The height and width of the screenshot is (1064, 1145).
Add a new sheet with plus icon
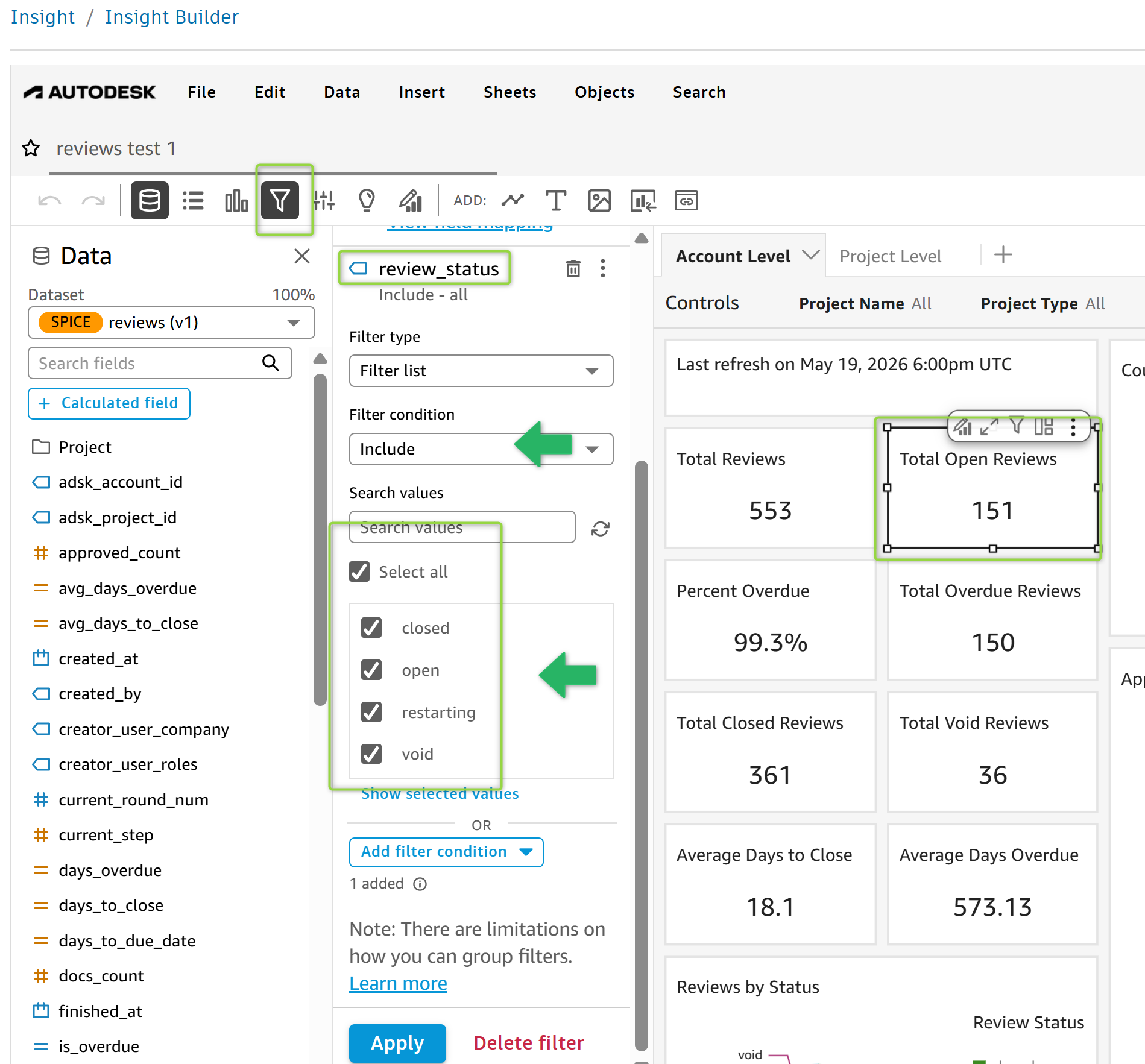1003,255
